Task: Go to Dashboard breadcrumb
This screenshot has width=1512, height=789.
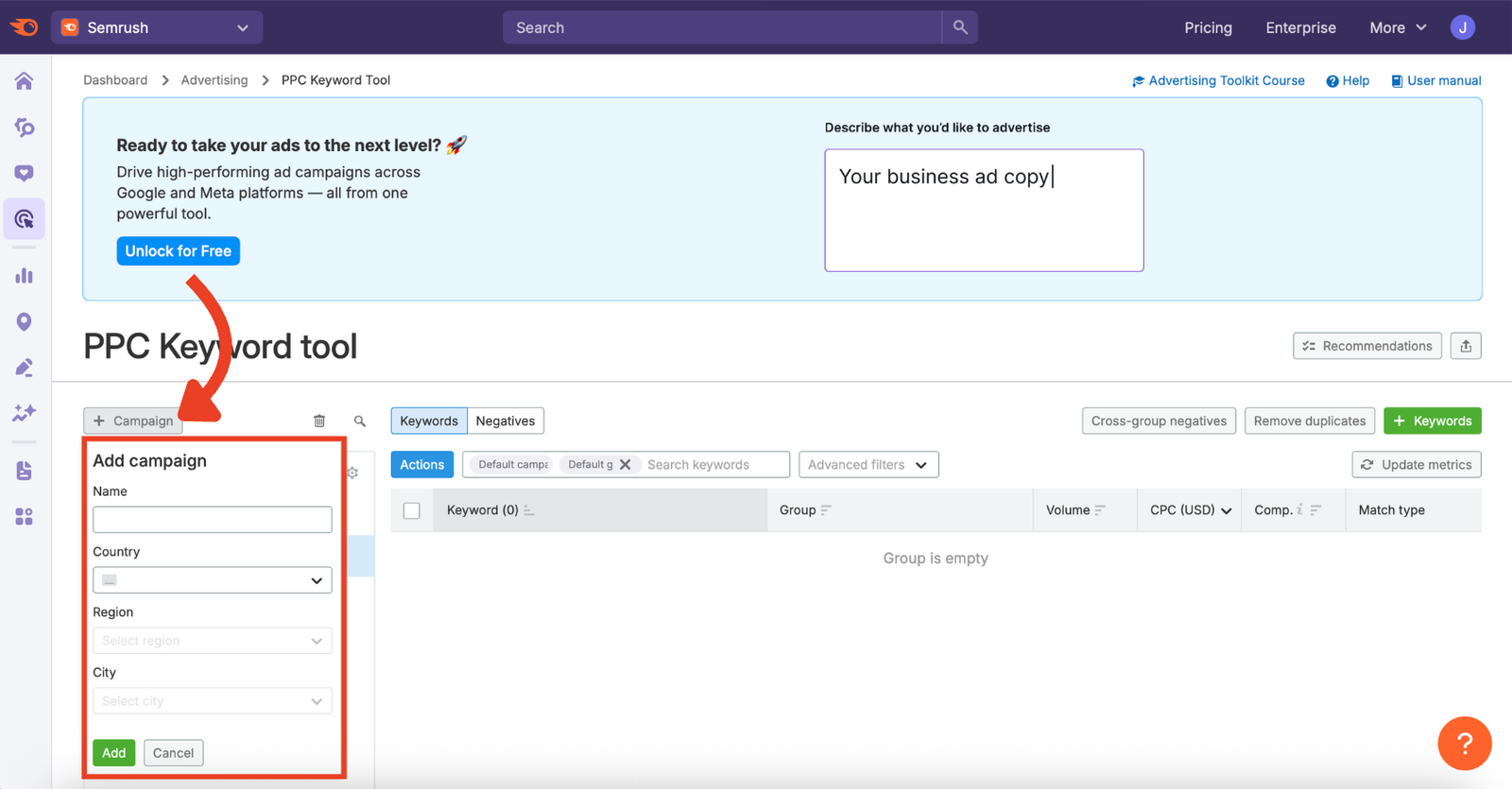Action: 115,80
